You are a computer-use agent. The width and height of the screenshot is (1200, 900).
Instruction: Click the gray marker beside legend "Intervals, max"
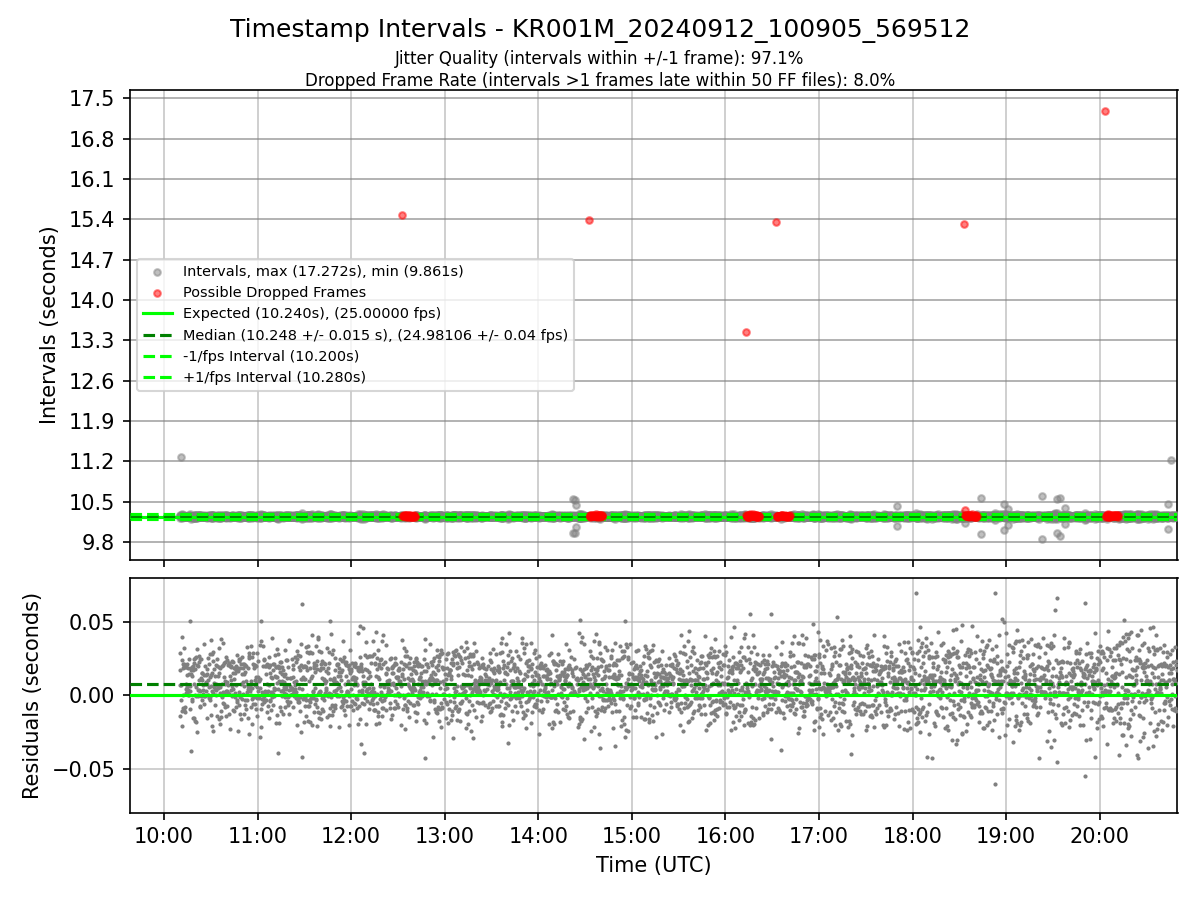point(156,272)
